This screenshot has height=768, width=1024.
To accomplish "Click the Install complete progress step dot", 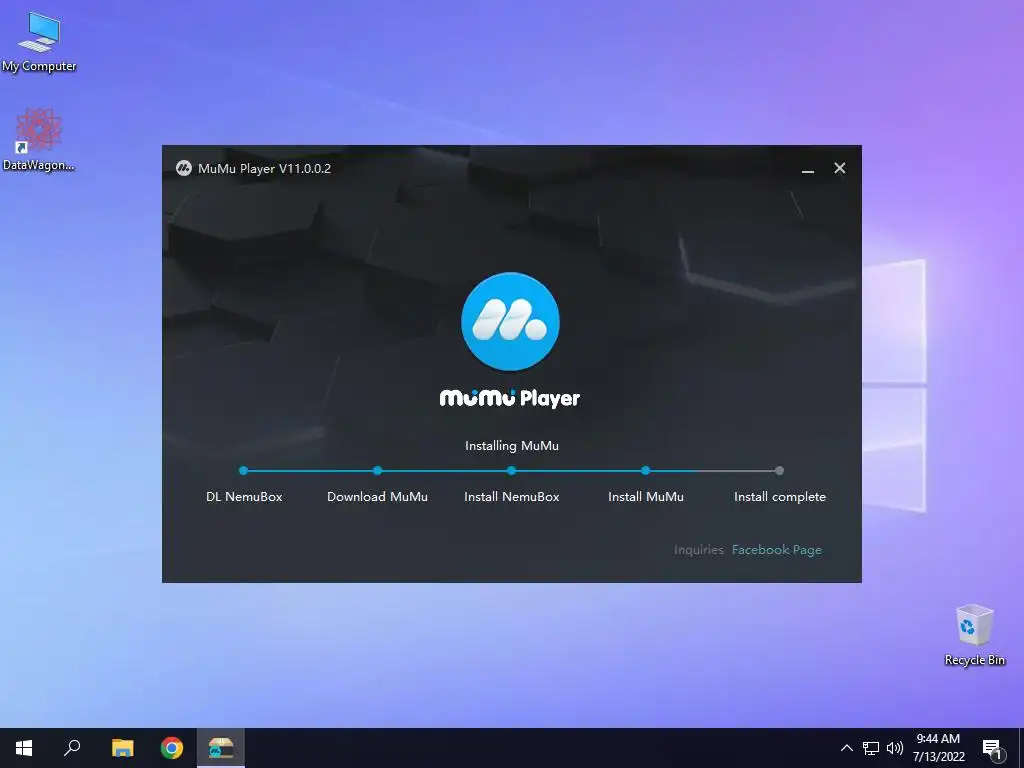I will pos(779,470).
